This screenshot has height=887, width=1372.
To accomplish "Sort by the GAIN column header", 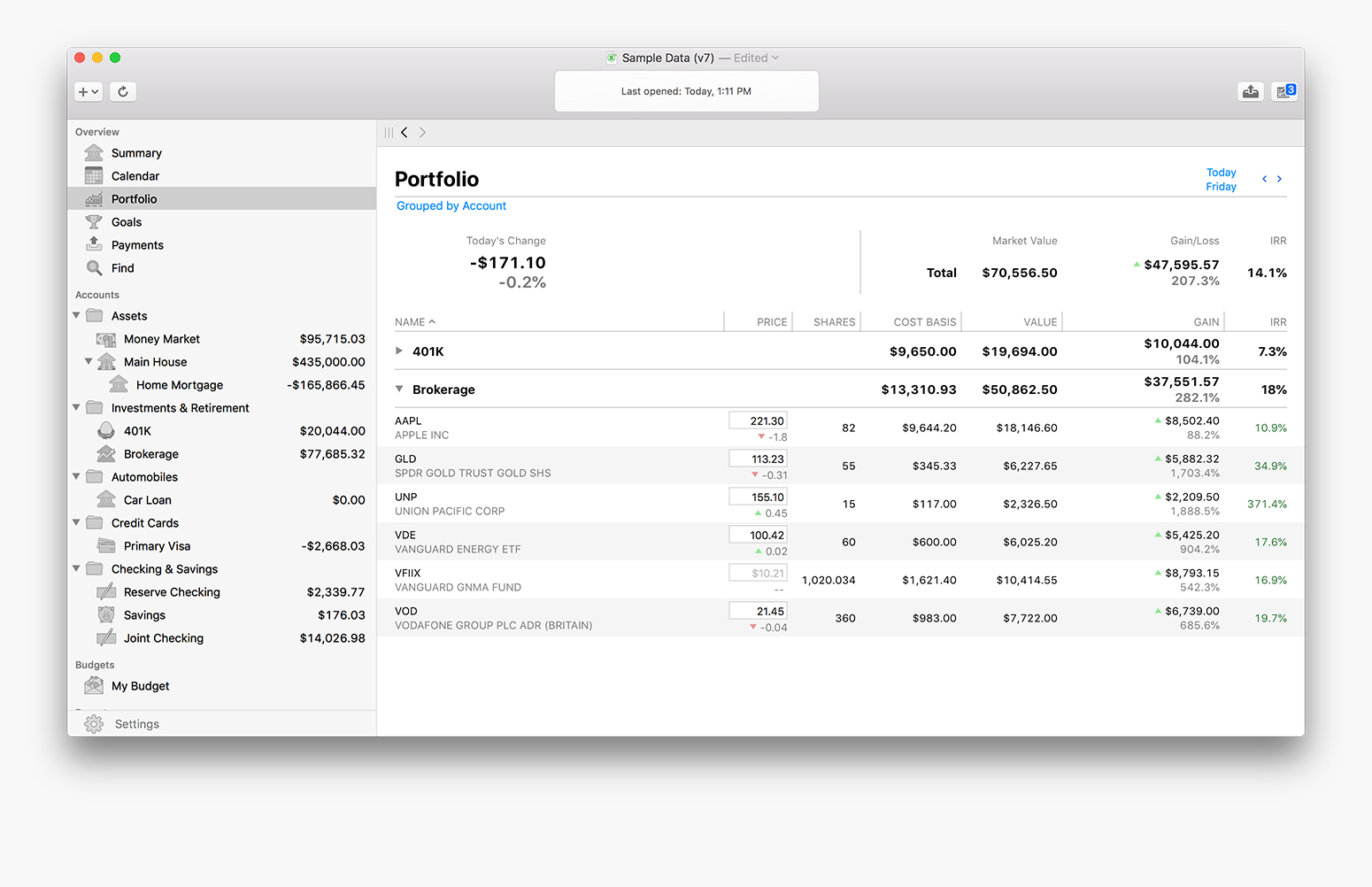I will 1206,322.
